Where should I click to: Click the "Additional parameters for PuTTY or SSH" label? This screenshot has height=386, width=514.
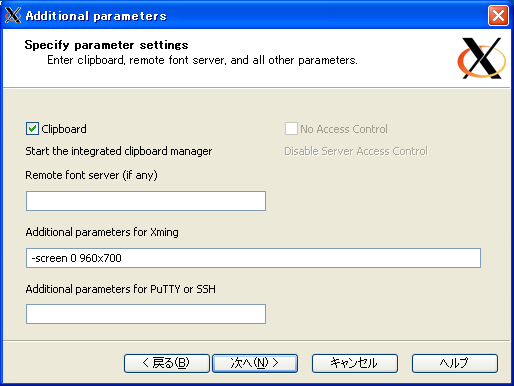121,289
